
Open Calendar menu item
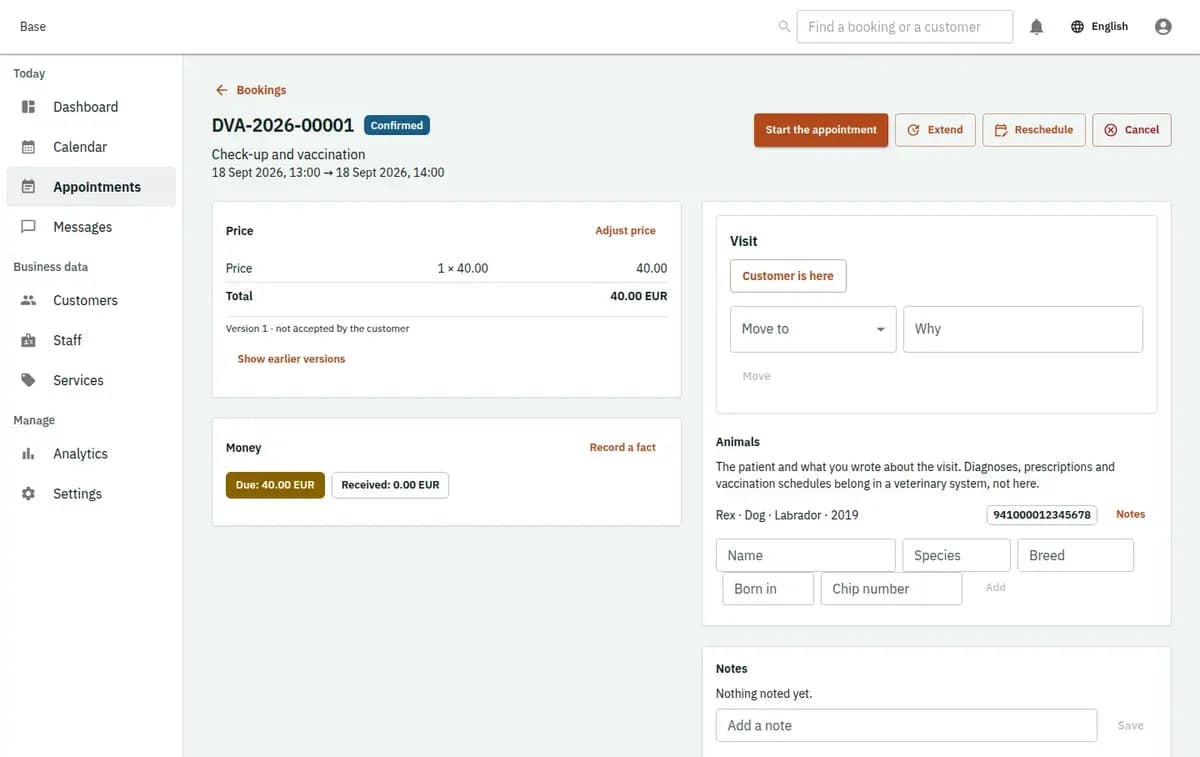91,147
